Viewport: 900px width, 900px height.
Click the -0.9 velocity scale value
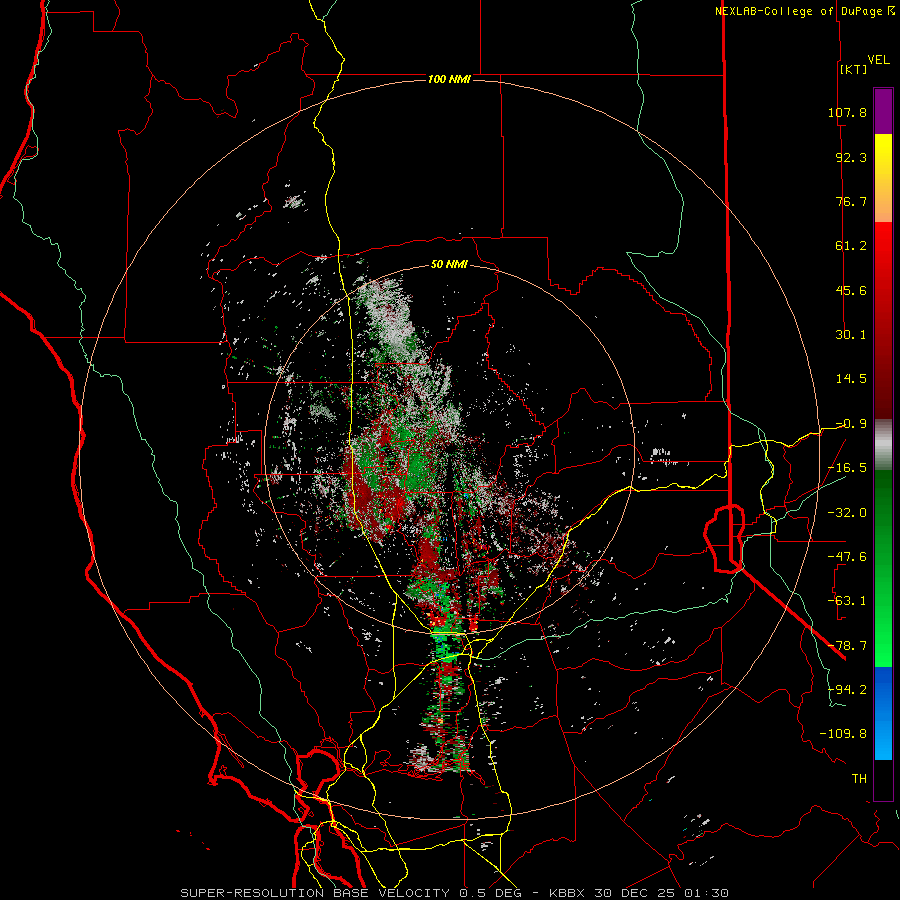tap(851, 424)
